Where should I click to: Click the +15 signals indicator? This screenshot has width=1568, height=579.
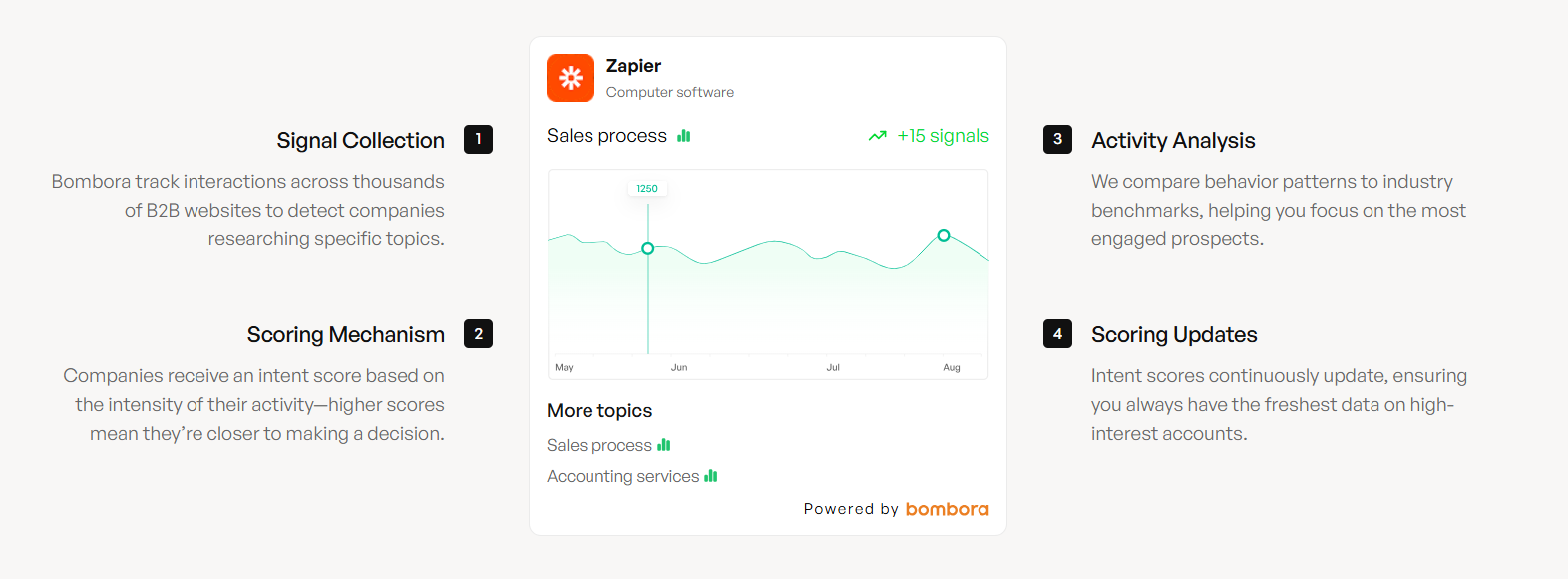(x=943, y=136)
